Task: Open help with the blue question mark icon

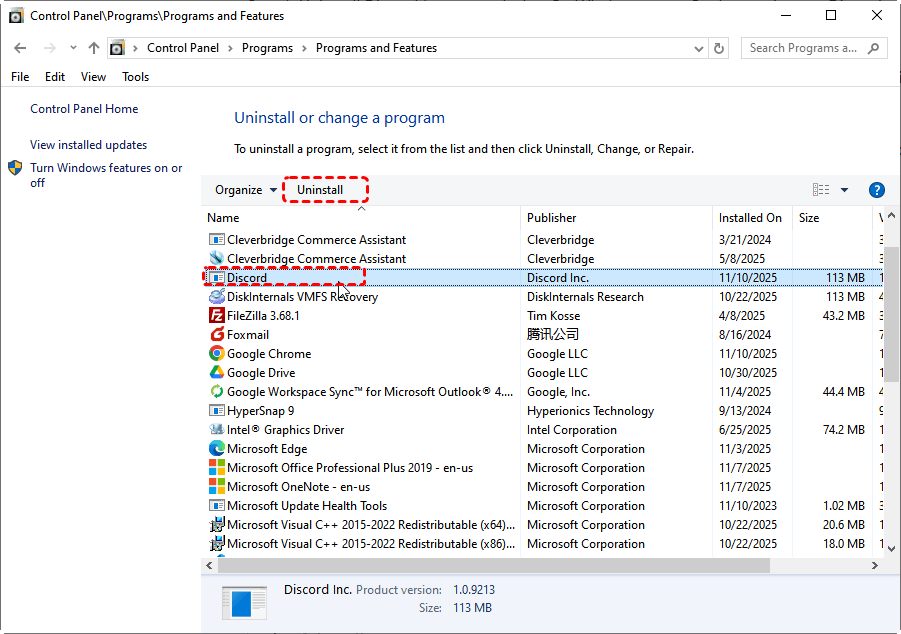Action: click(877, 190)
